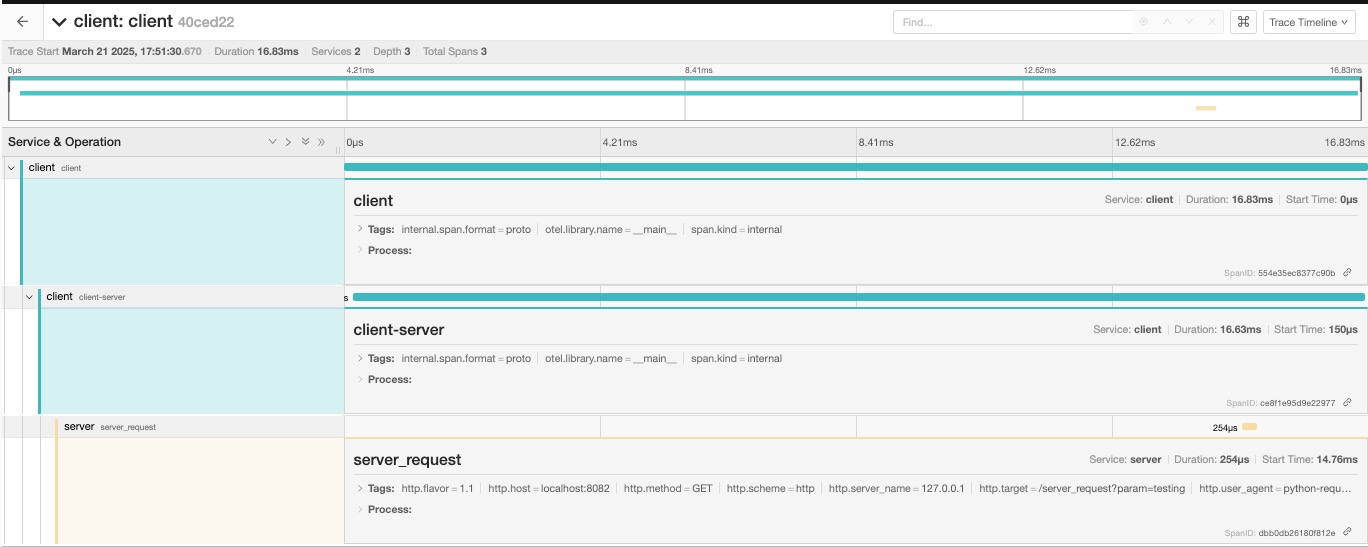Viewport: 1368px width, 547px height.
Task: Collapse the client-server span row
Action: coord(29,297)
